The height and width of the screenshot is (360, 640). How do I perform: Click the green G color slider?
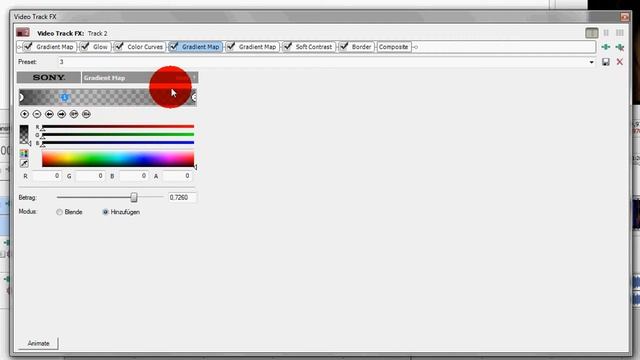118,135
